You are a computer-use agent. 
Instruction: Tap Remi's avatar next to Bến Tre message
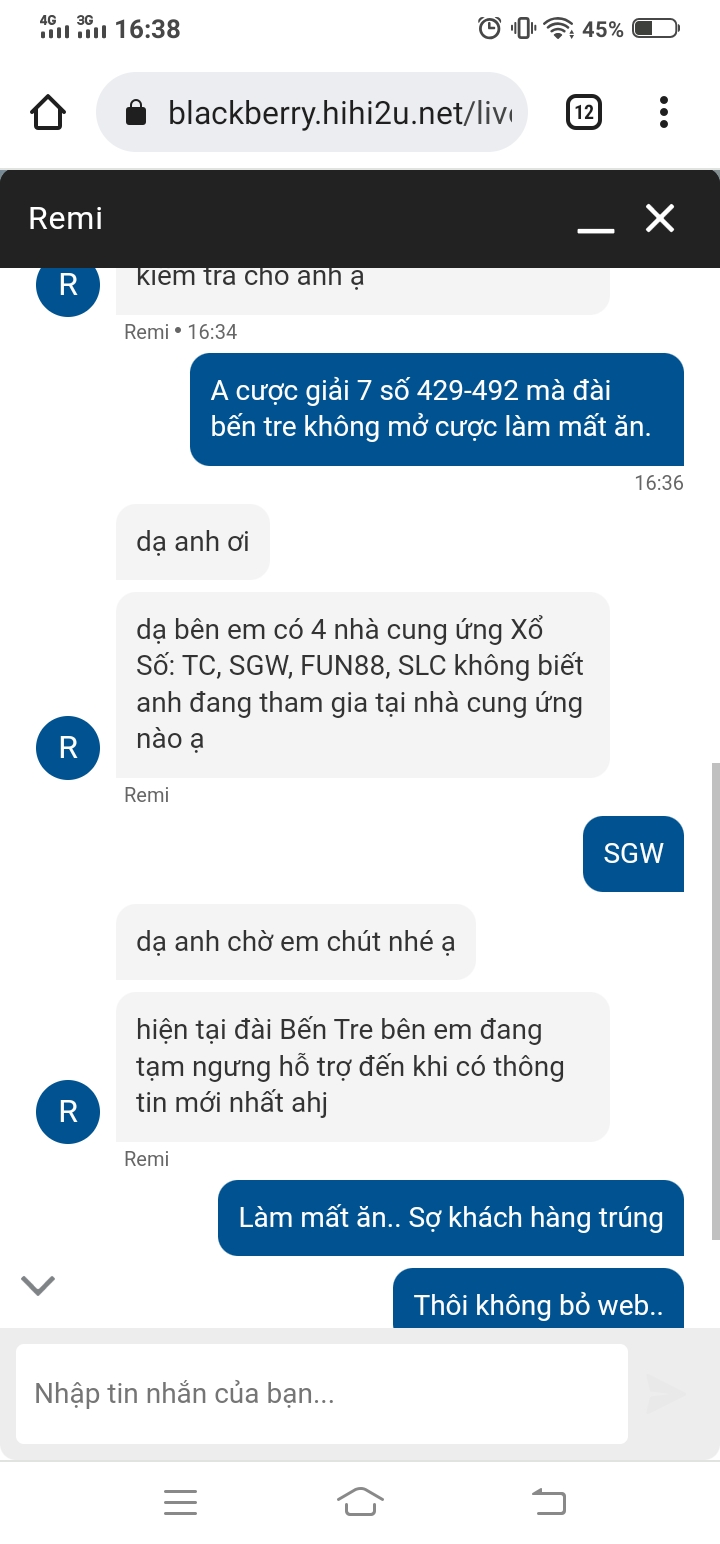click(68, 1111)
